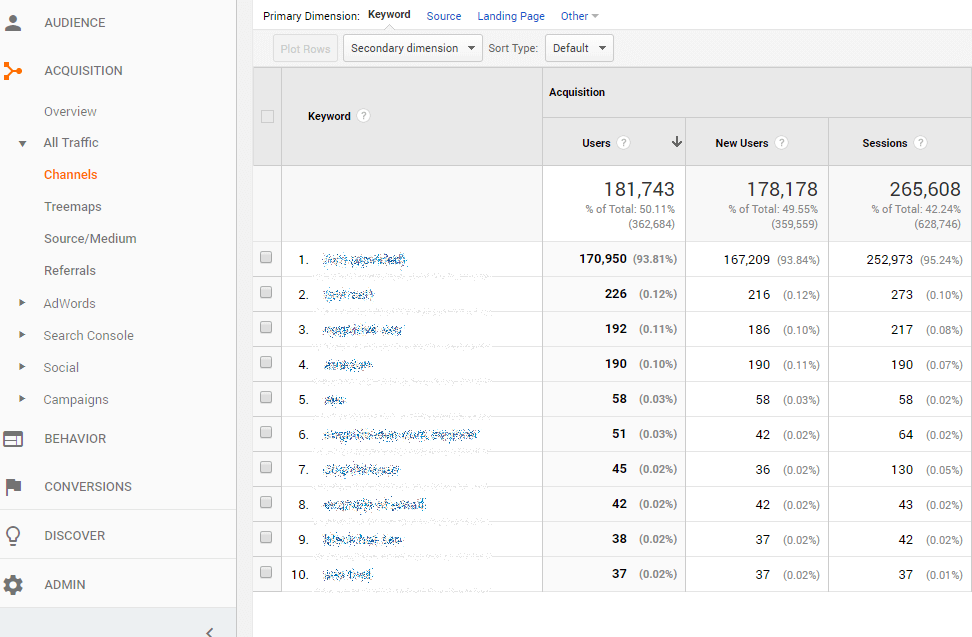Open help tooltip next to Users header
The width and height of the screenshot is (972, 637).
pos(624,143)
